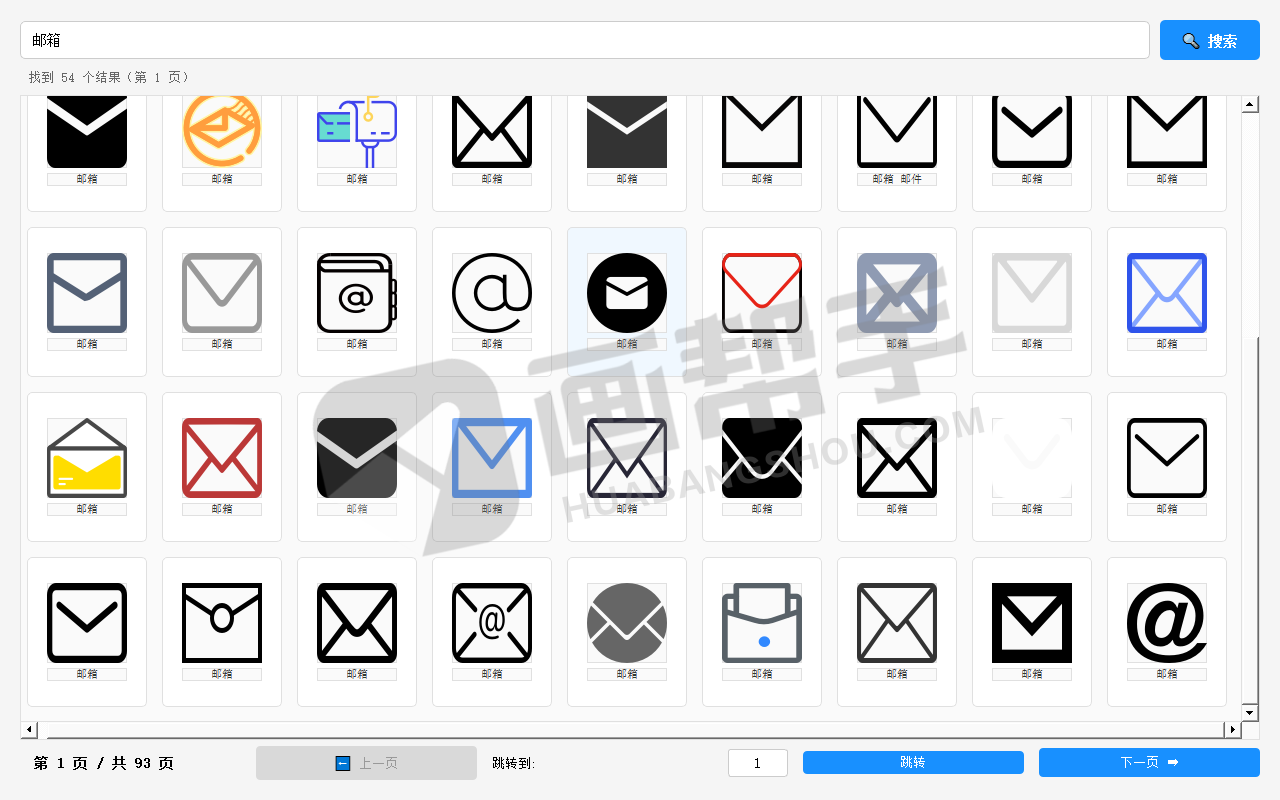Choose the thin outlined @ symbol icon
The width and height of the screenshot is (1280, 800).
(492, 293)
